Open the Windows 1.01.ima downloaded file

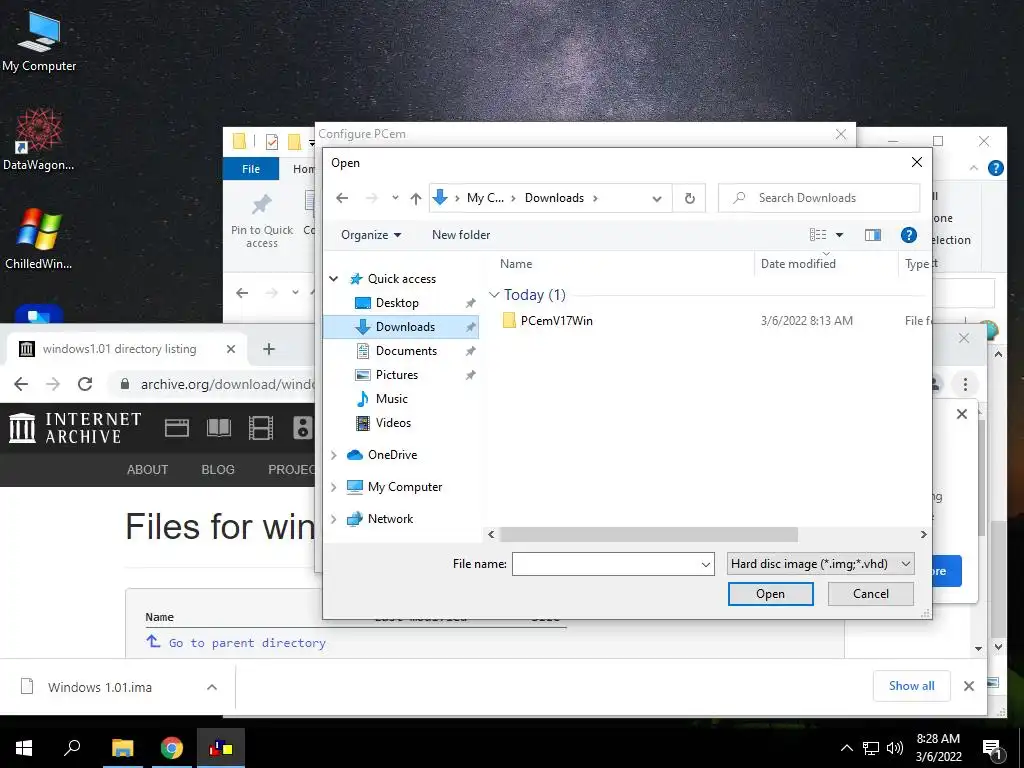point(99,687)
